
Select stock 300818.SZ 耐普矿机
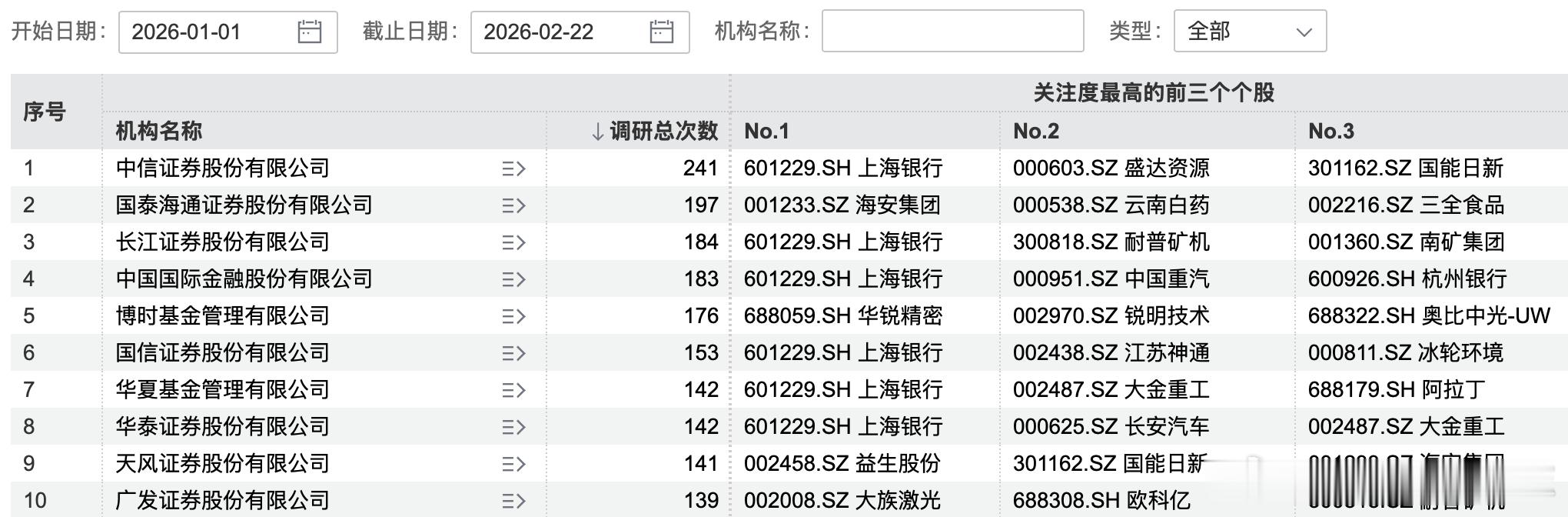(x=1111, y=242)
